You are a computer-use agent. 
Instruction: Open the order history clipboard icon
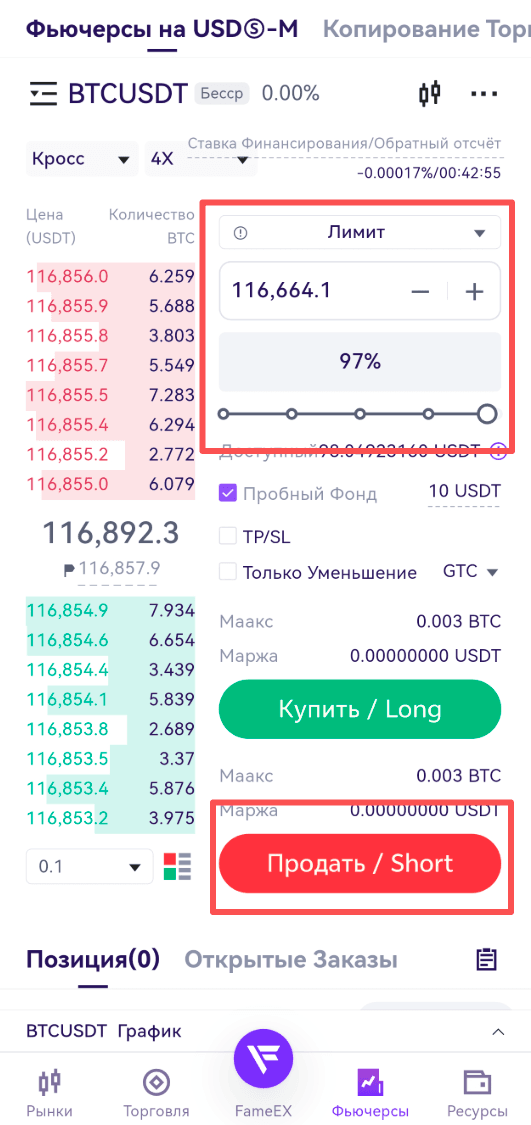tap(487, 959)
